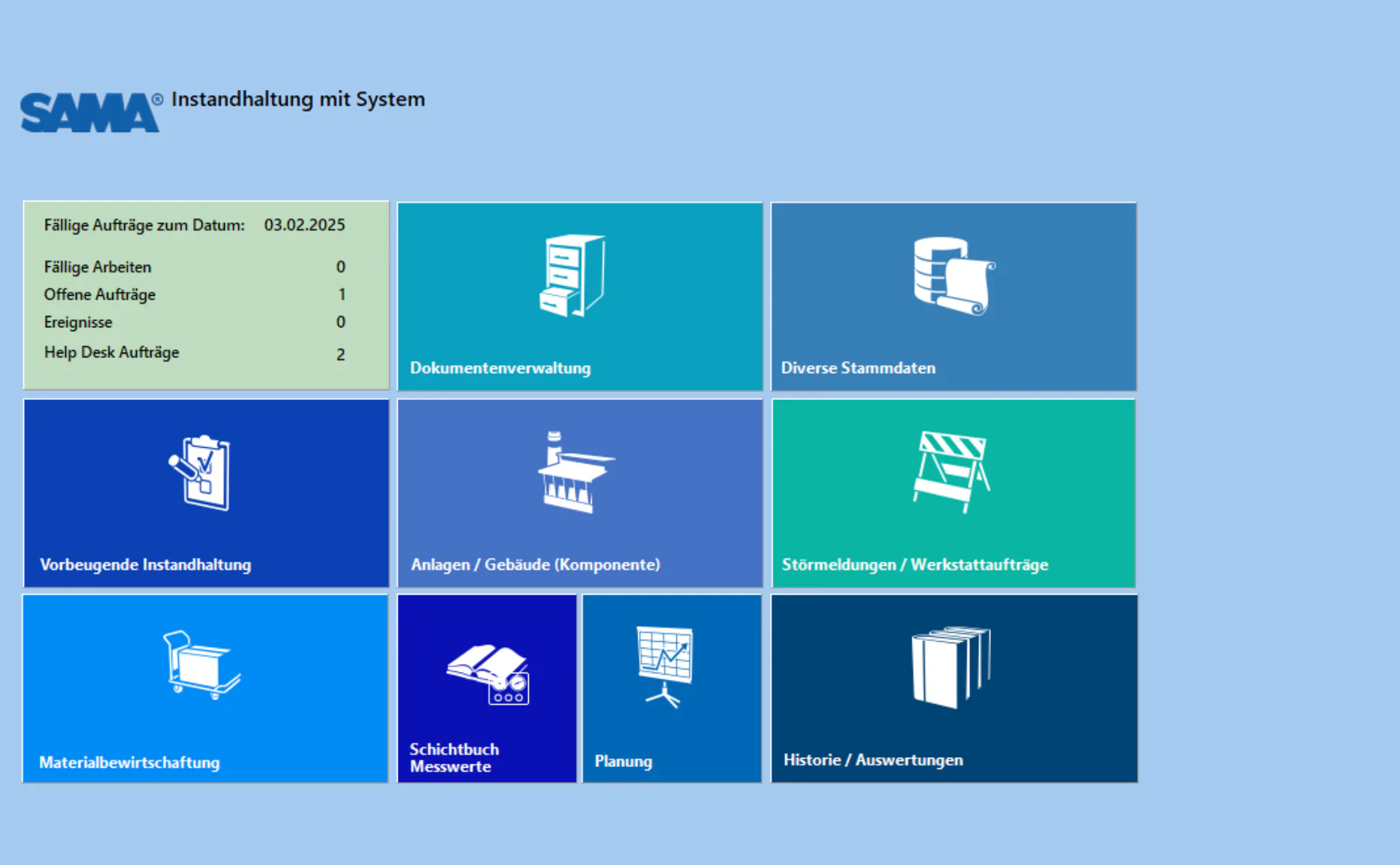Select the Planung label
Screen dimensions: 1400x865
tap(623, 761)
